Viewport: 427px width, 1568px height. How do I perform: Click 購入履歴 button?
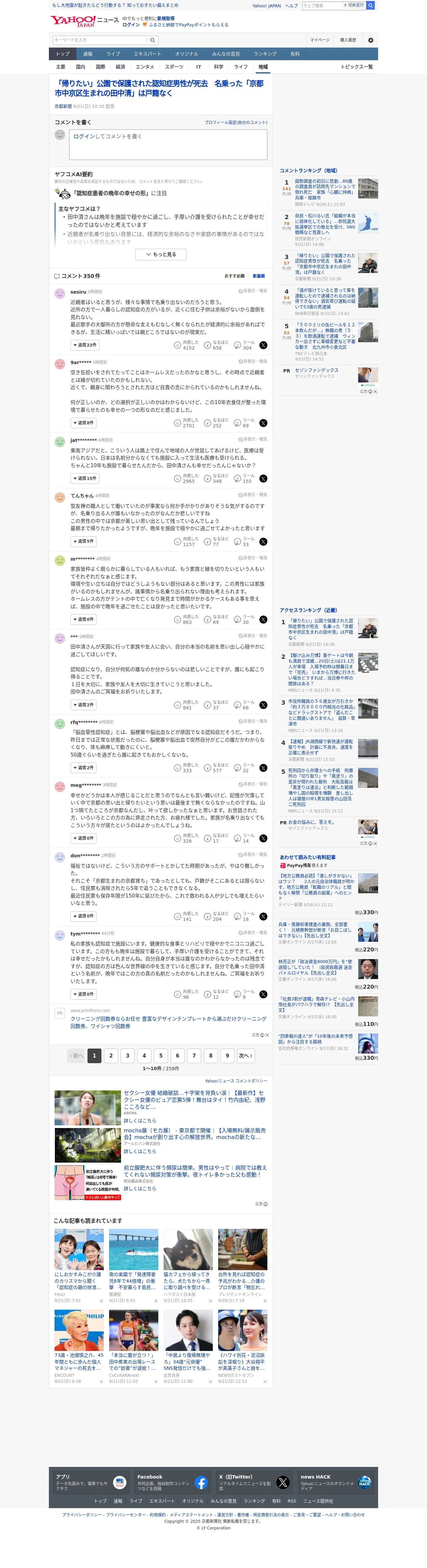[x=349, y=40]
